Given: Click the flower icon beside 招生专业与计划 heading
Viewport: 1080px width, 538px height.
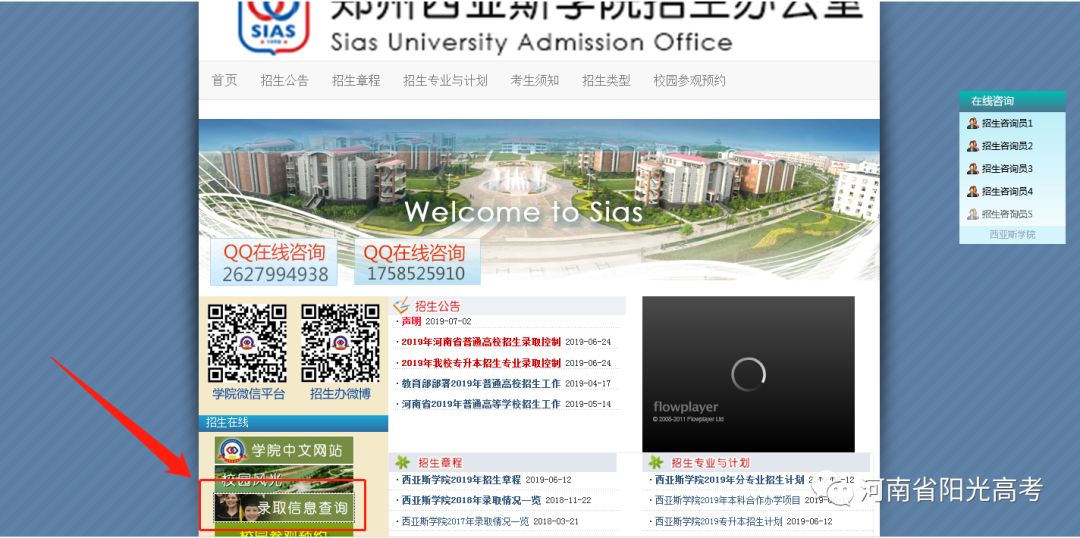Looking at the screenshot, I should pos(656,462).
